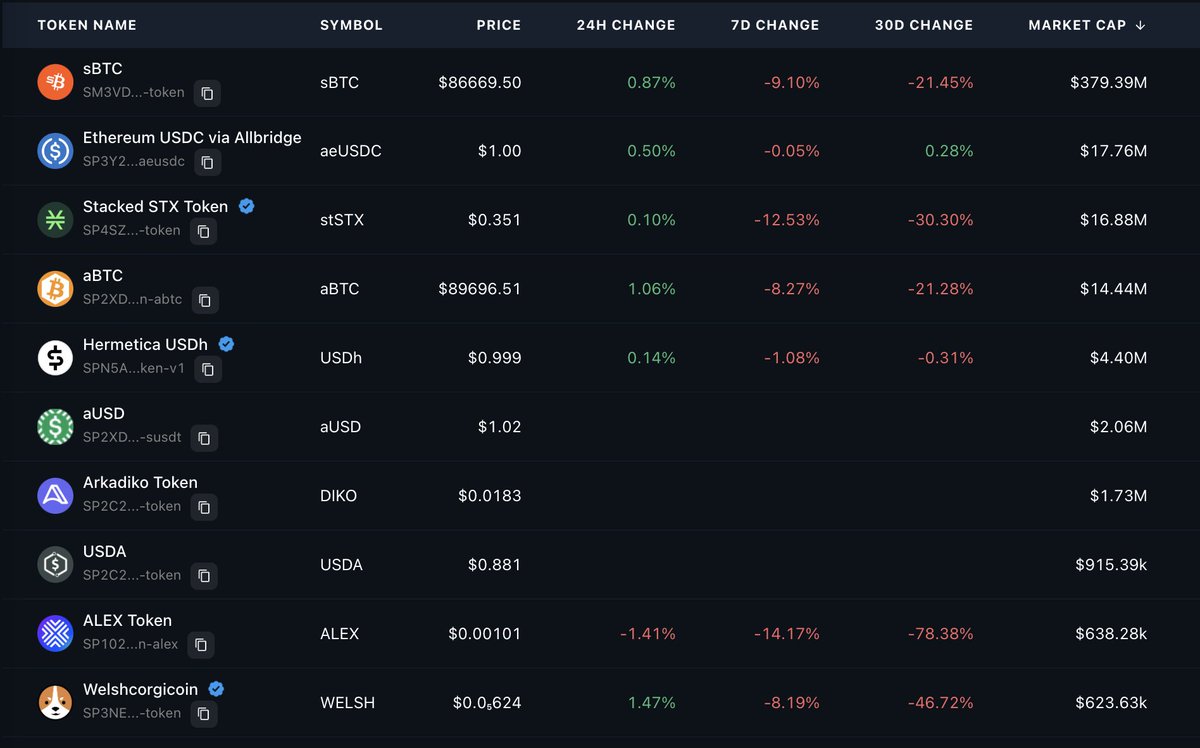1200x748 pixels.
Task: Click the Arkadiko Token logo
Action: click(x=55, y=496)
